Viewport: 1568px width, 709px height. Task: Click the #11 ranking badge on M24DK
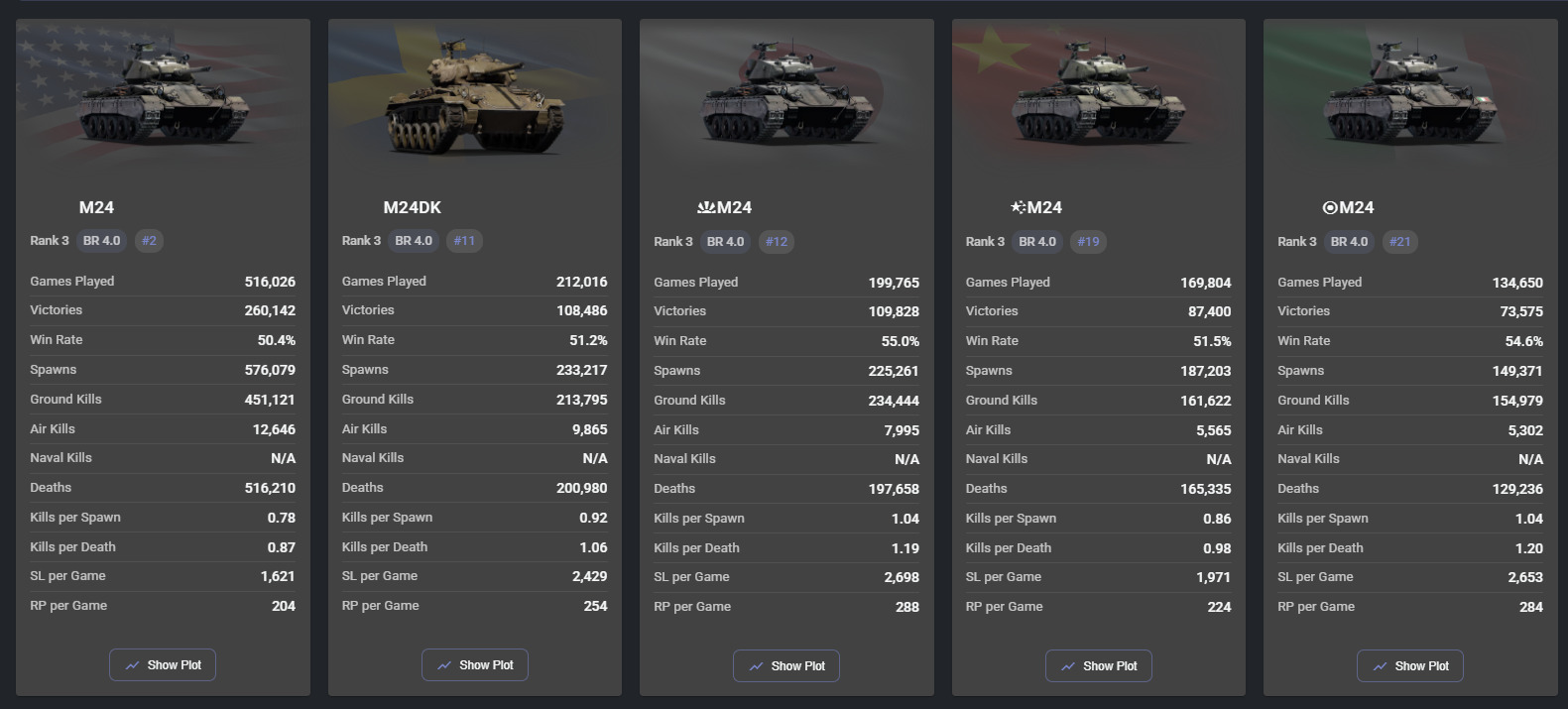coord(464,241)
